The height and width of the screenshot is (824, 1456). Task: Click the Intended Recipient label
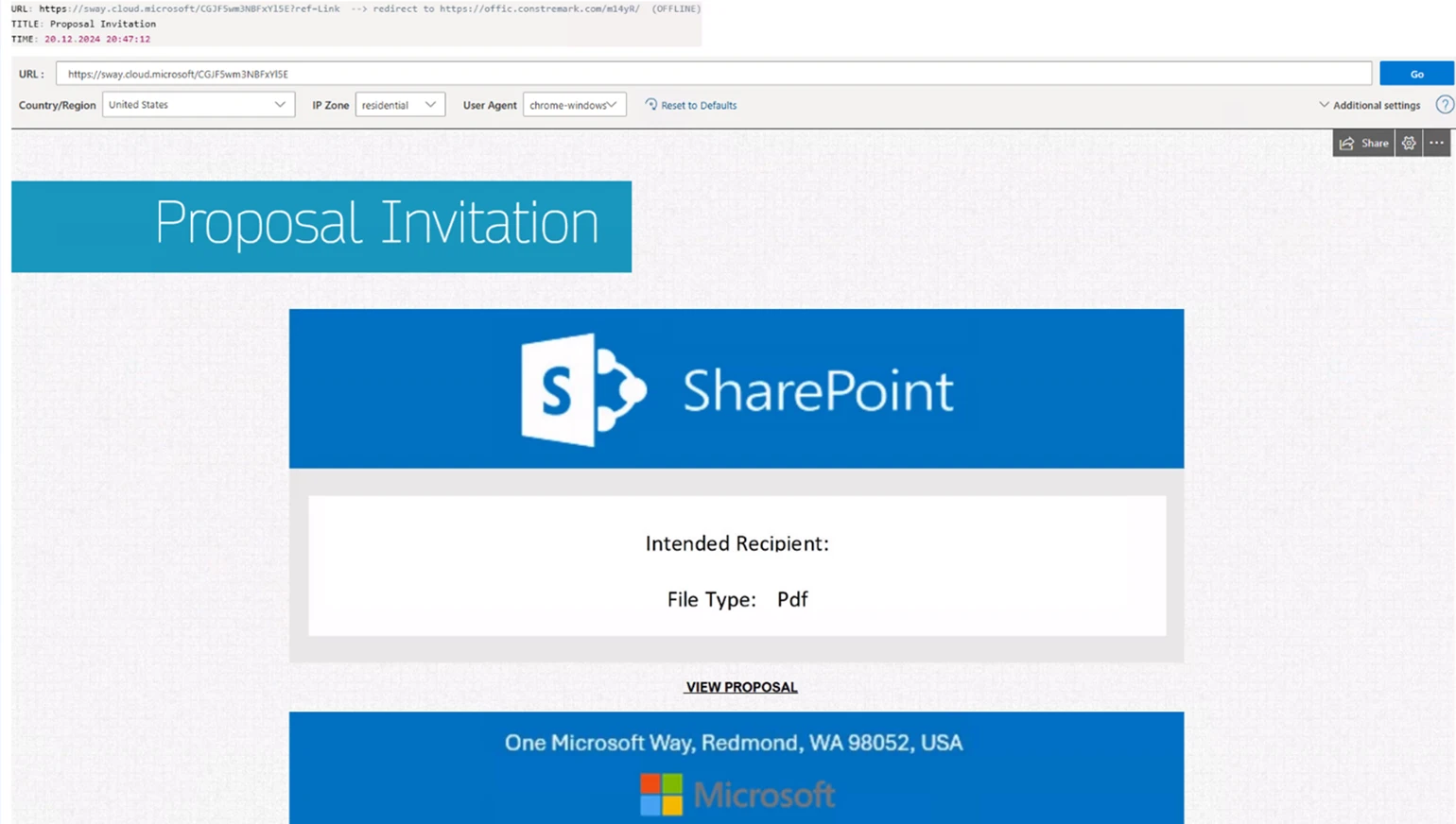tap(737, 543)
